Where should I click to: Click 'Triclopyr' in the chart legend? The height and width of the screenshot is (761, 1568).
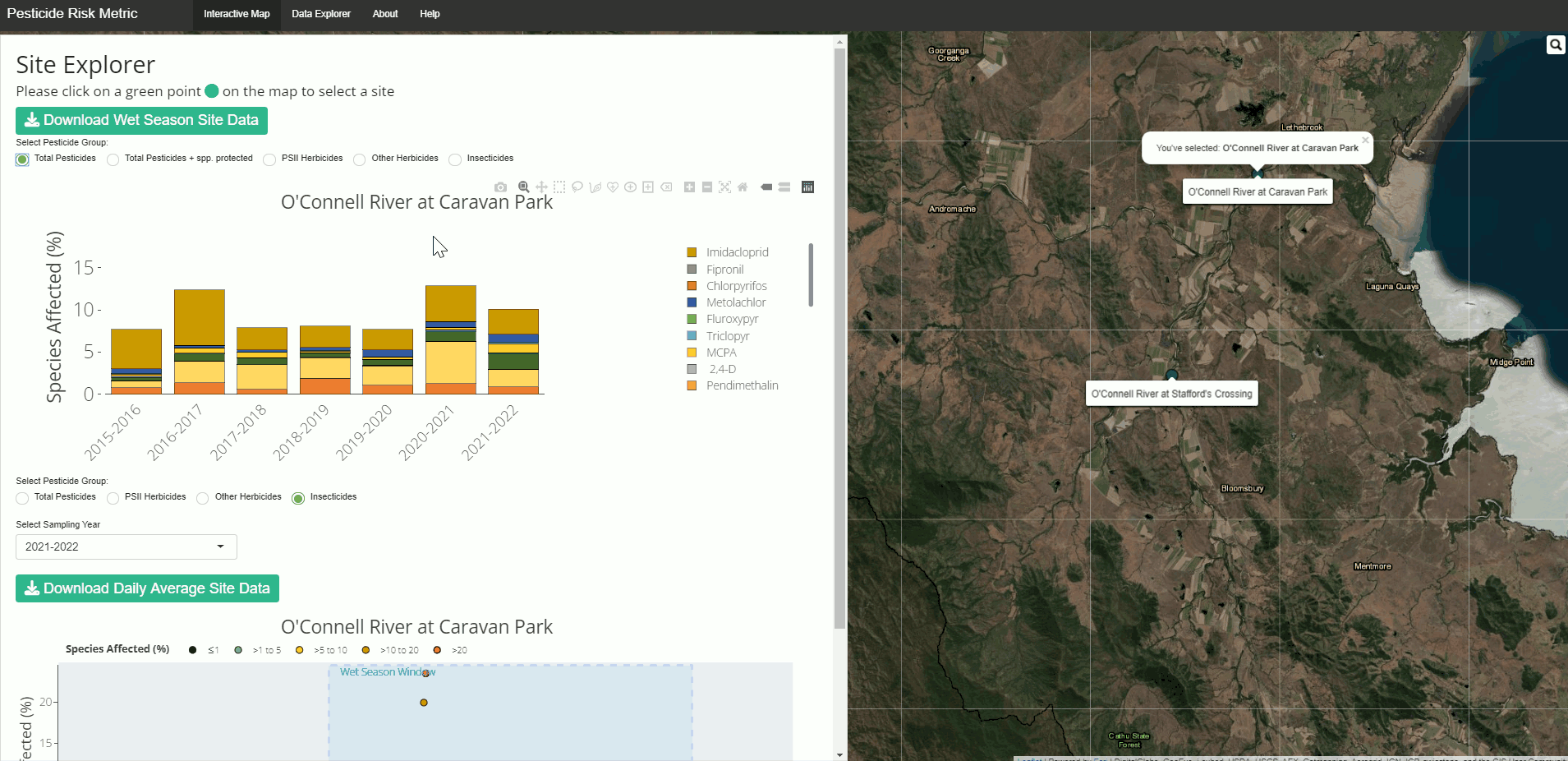point(728,336)
